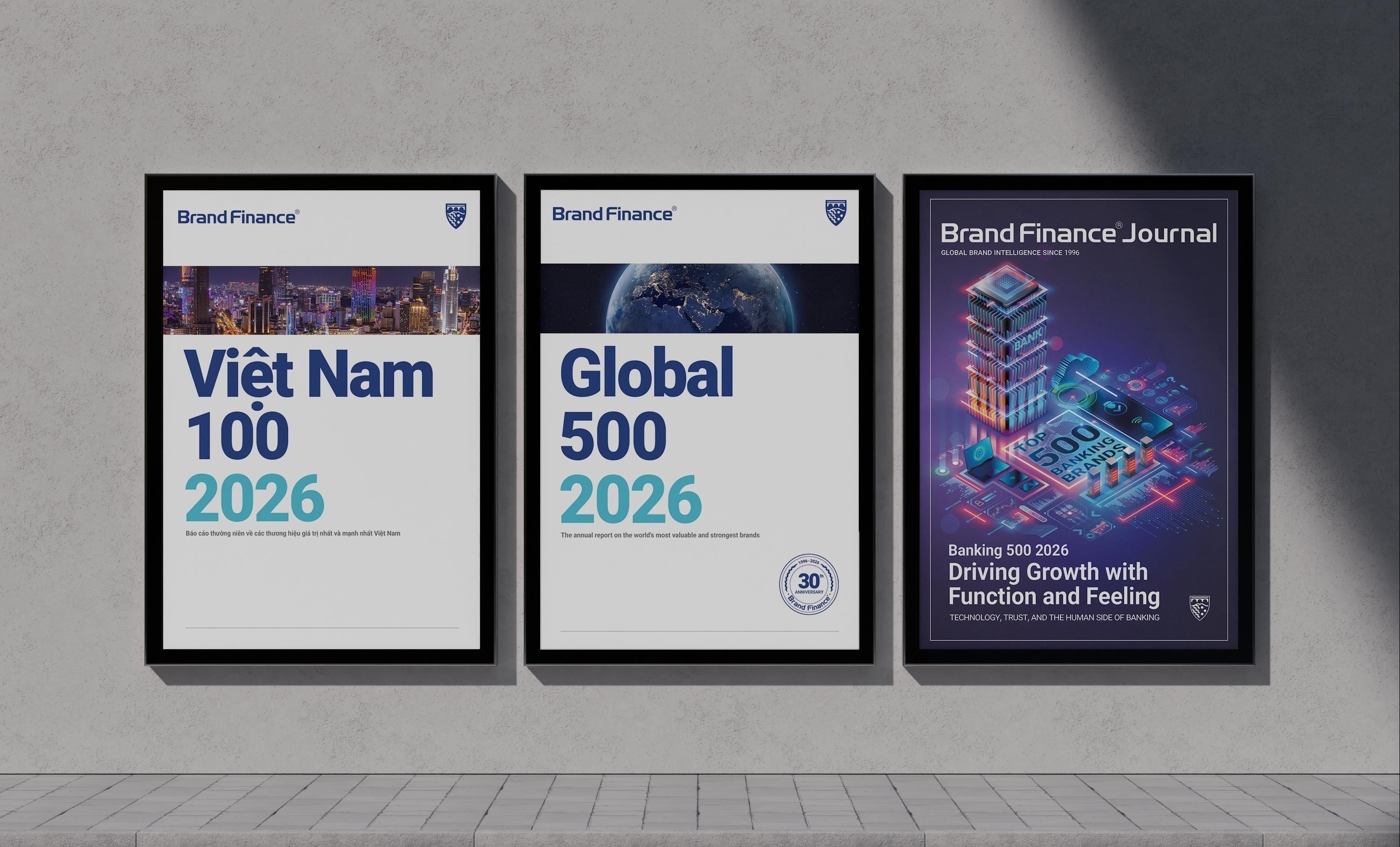Click the teal "2026" on the Global 500 poster
The image size is (1400, 847).
click(x=631, y=499)
